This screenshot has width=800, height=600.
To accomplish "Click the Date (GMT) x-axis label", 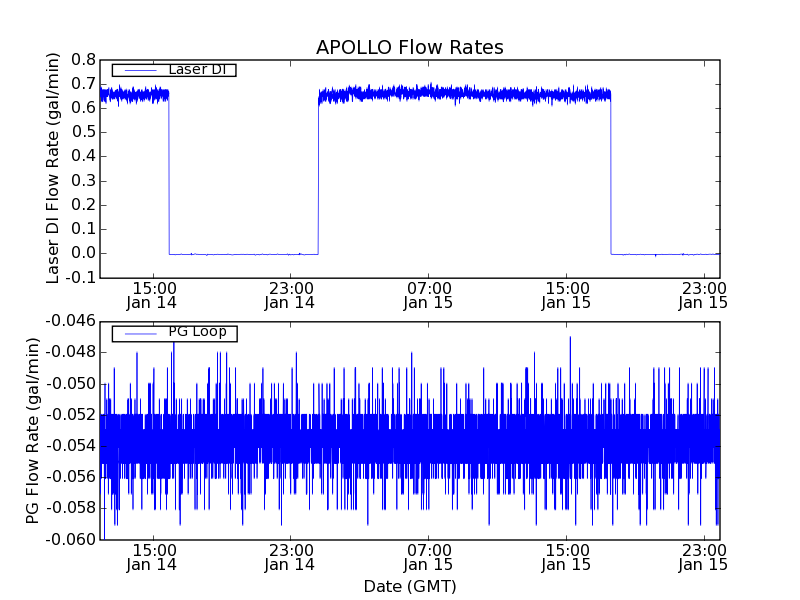I will [409, 586].
